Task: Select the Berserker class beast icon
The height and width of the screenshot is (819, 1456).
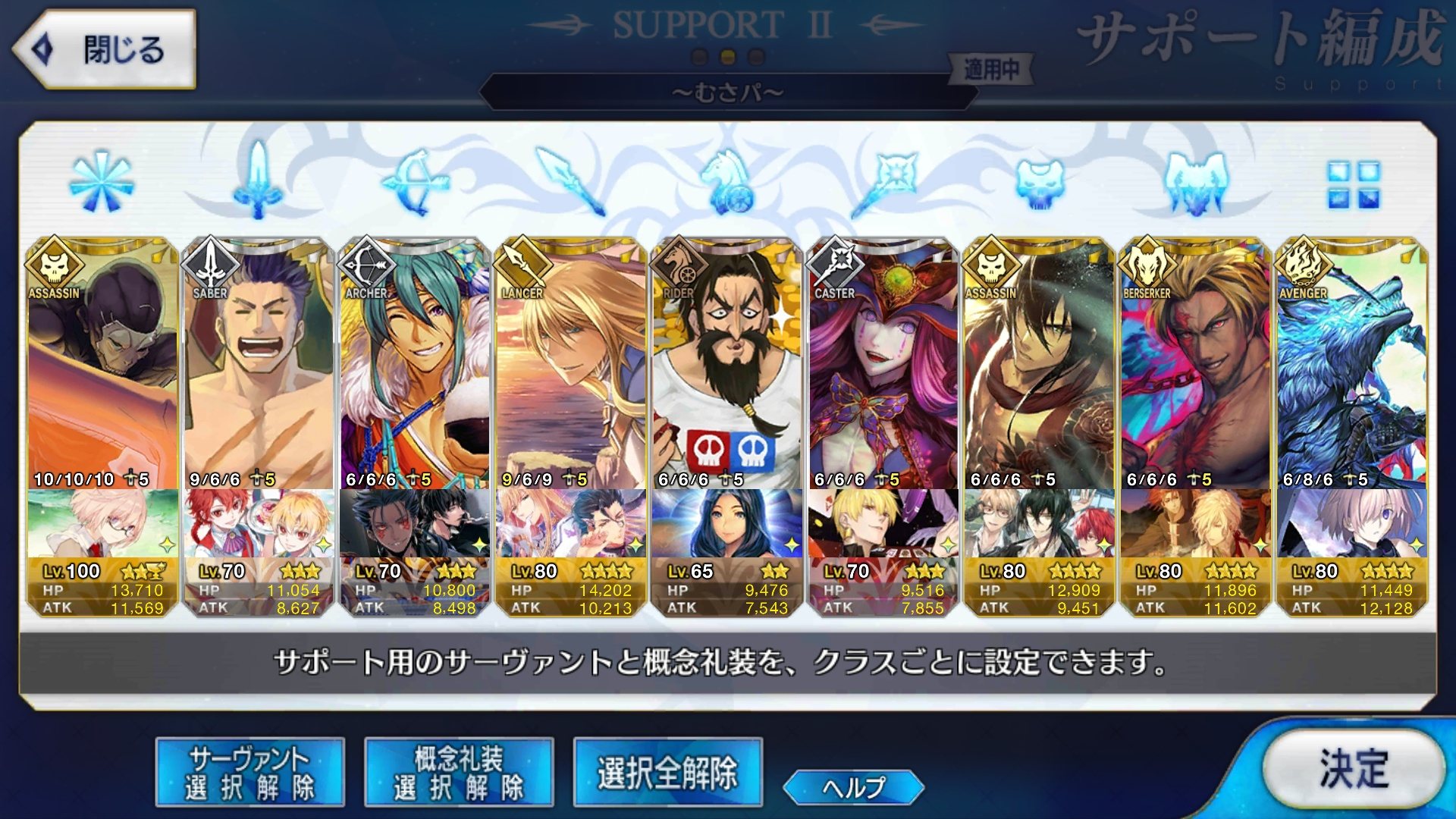Action: click(1196, 183)
